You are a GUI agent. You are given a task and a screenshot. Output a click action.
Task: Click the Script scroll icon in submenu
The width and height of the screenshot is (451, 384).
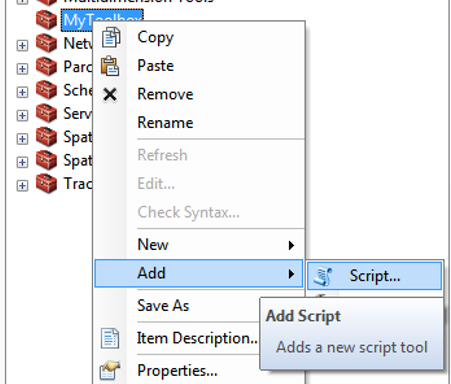point(323,276)
